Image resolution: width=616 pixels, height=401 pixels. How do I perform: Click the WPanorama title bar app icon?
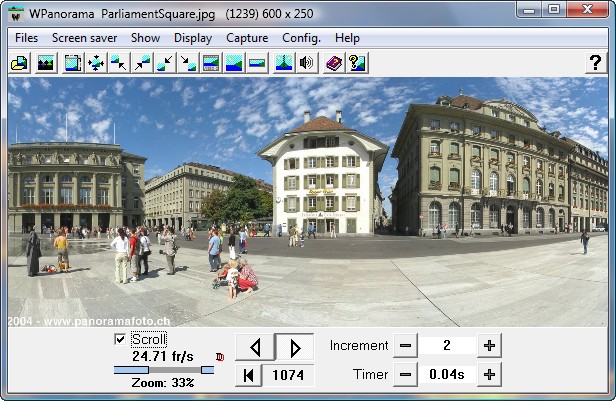(x=16, y=14)
